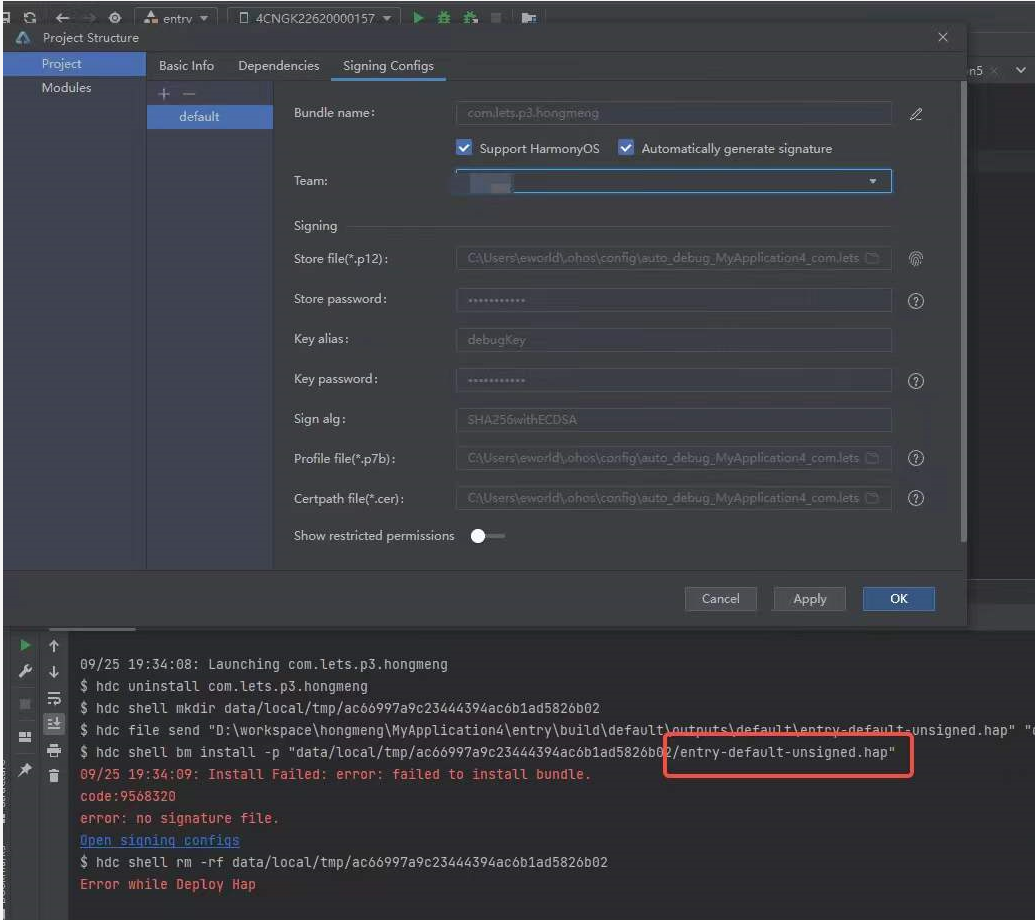Click the chevron dropdown at the top right editor area
Viewport: 1035px width, 920px height.
coord(1020,70)
